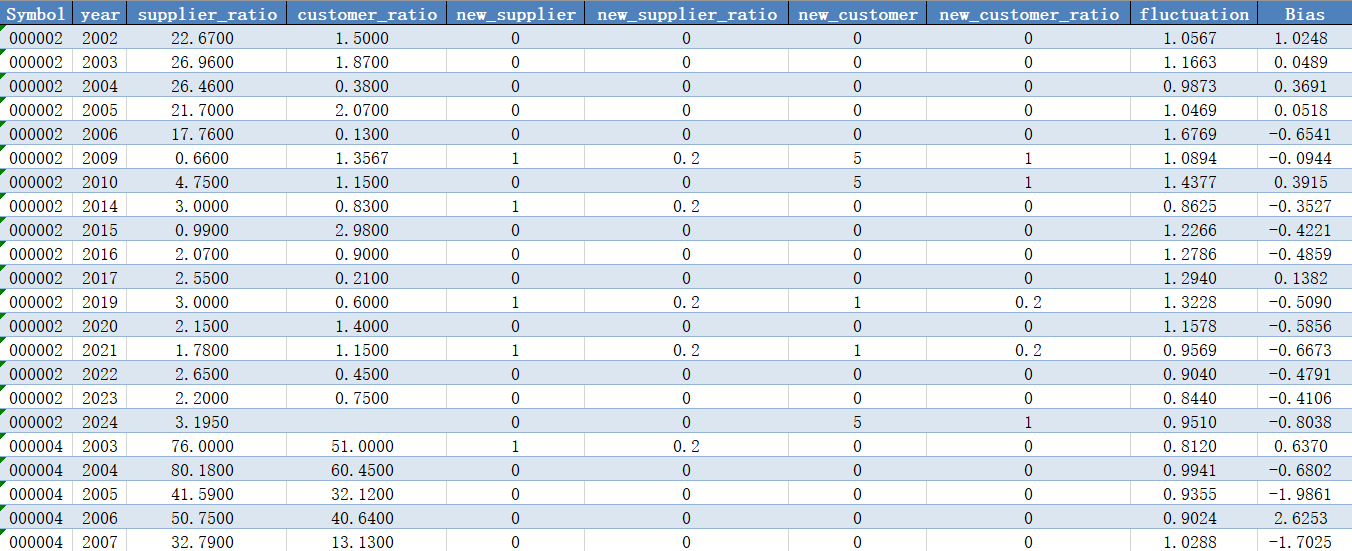The height and width of the screenshot is (551, 1352).
Task: Select the Bias header cell
Action: coord(1304,13)
